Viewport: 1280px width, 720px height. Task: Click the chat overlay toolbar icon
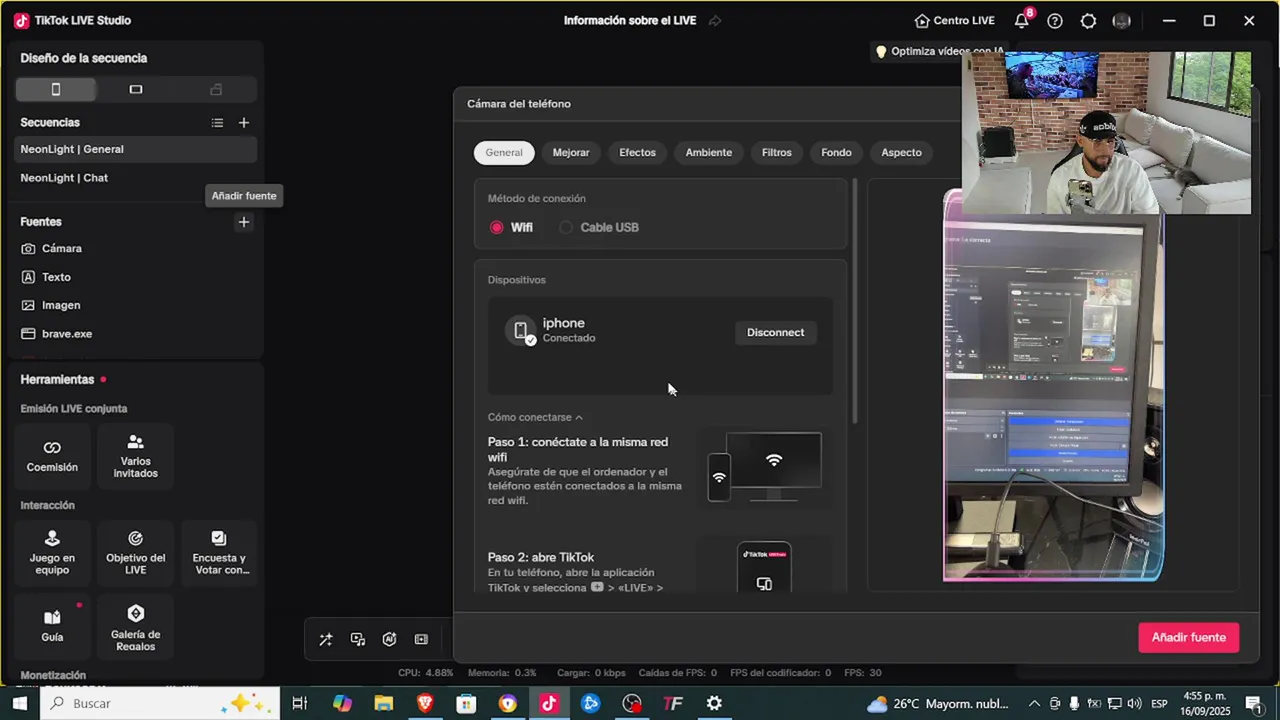pyautogui.click(x=358, y=640)
